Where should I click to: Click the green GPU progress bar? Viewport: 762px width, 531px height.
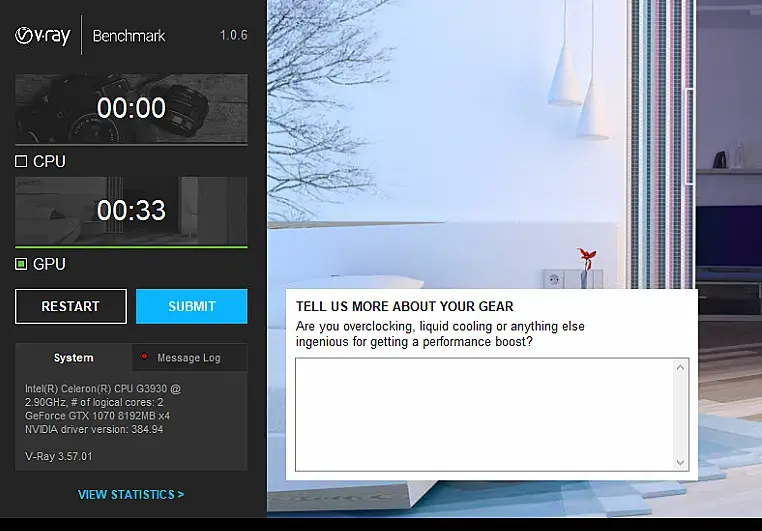point(131,247)
